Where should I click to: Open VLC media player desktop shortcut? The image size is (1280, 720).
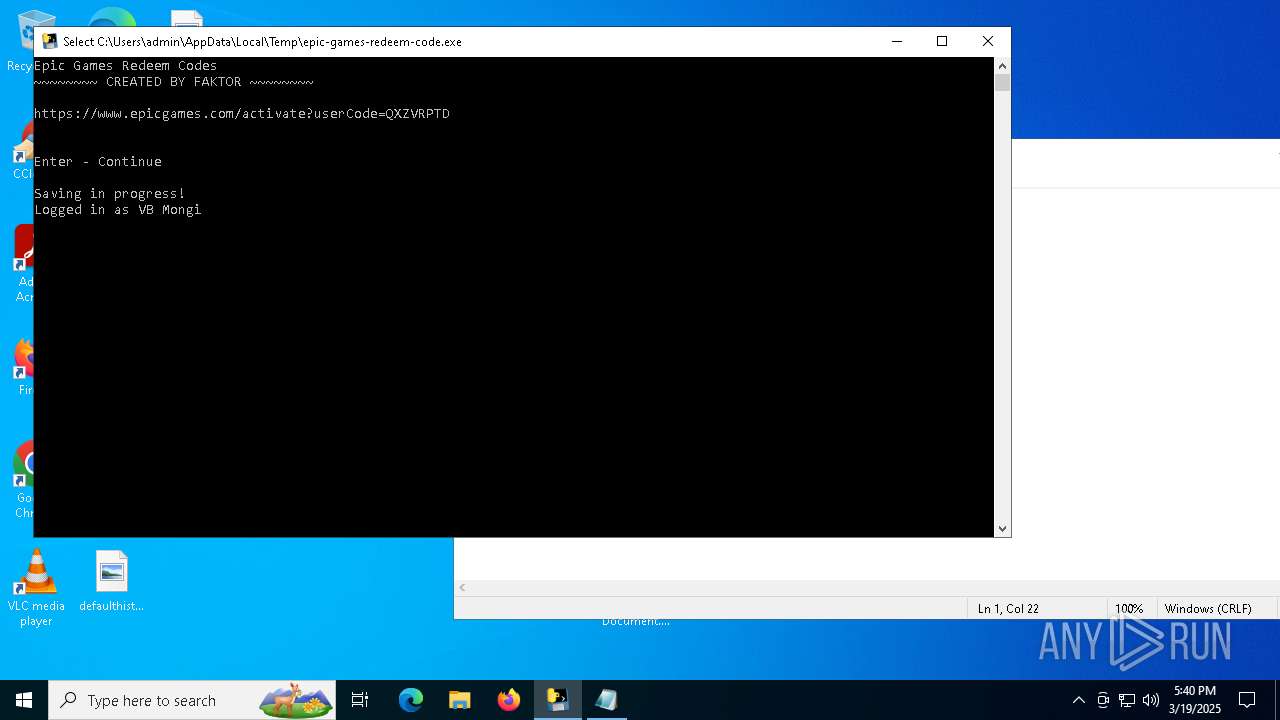click(36, 588)
